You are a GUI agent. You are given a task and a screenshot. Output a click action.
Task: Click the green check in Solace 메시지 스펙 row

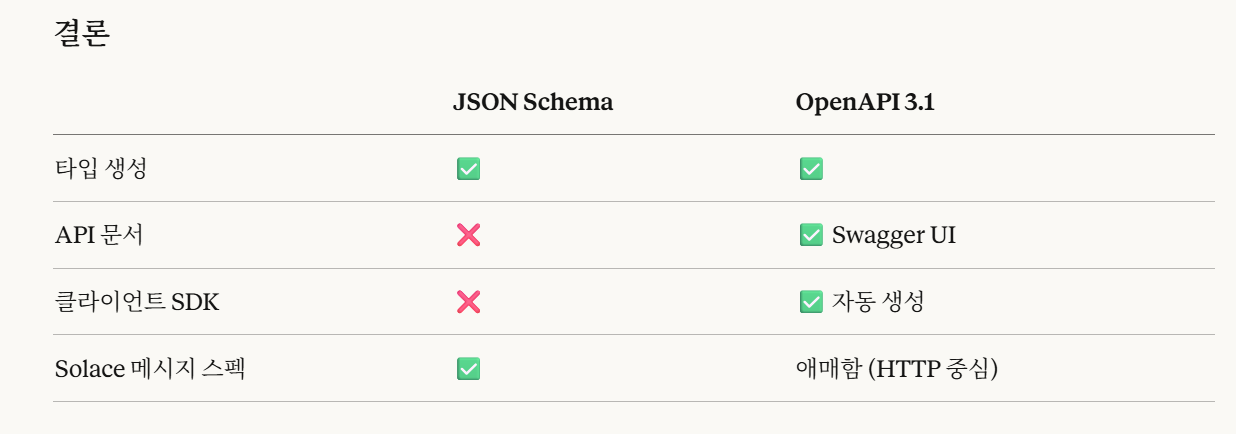coord(468,369)
